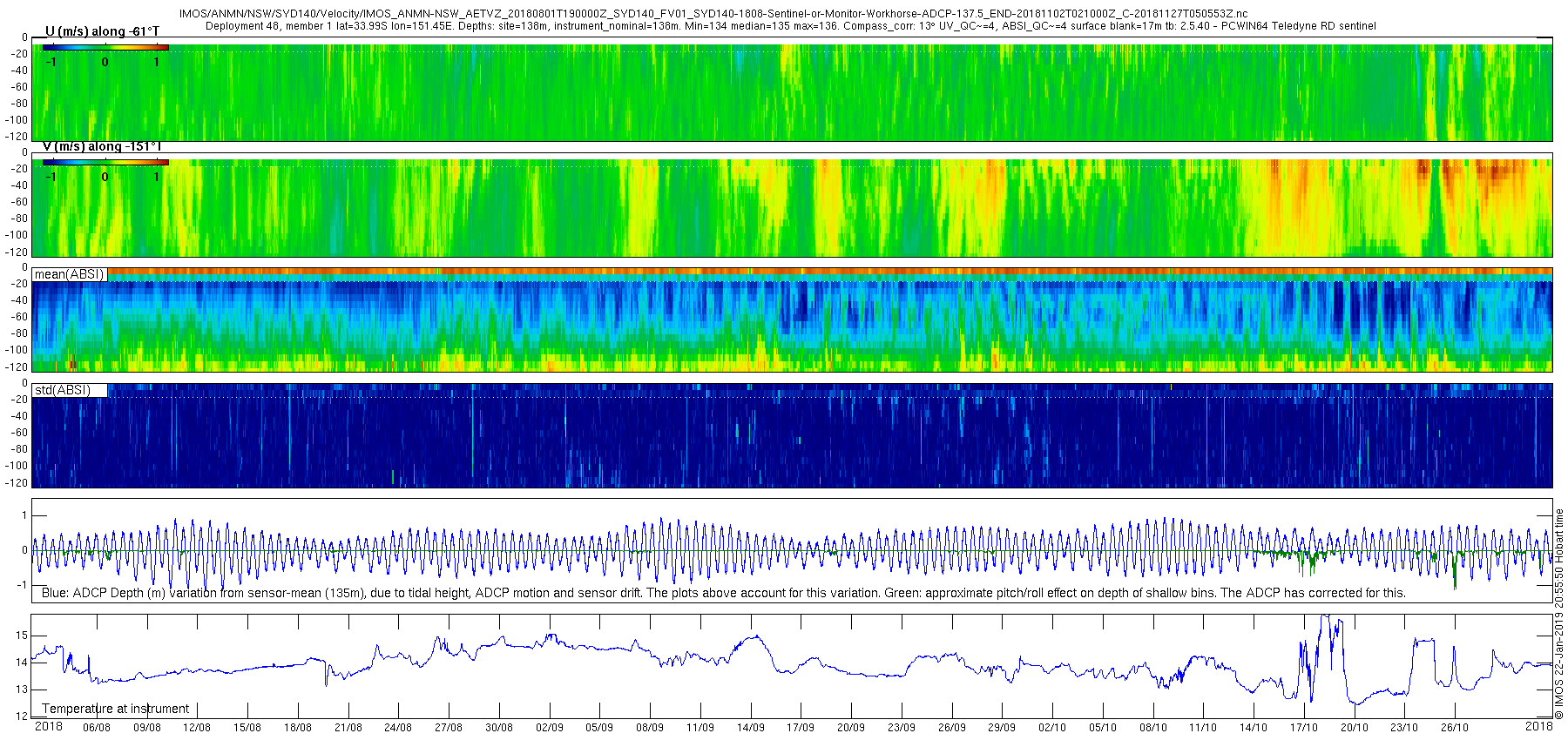Click the 17/10 date tick label
Screen dimensions: 1568x740
[1304, 727]
